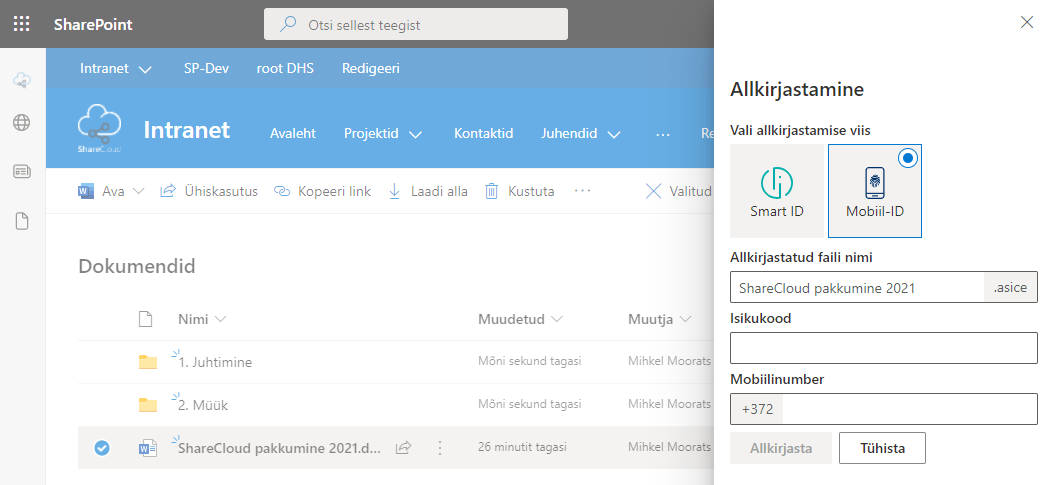Open the root DHS navigation link
Screen dimensions: 1052x485
285,68
